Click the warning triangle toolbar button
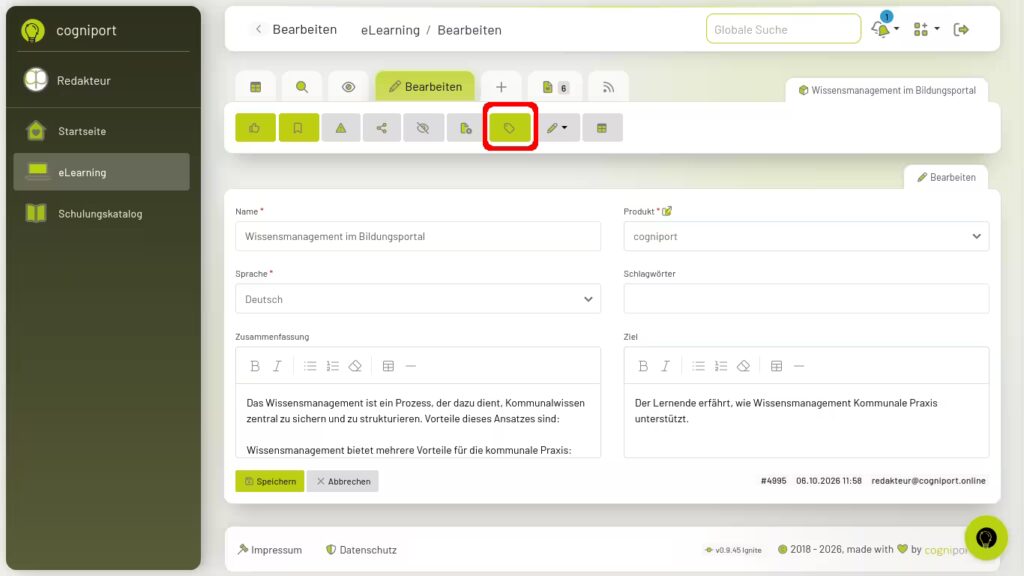1024x576 pixels. point(341,128)
